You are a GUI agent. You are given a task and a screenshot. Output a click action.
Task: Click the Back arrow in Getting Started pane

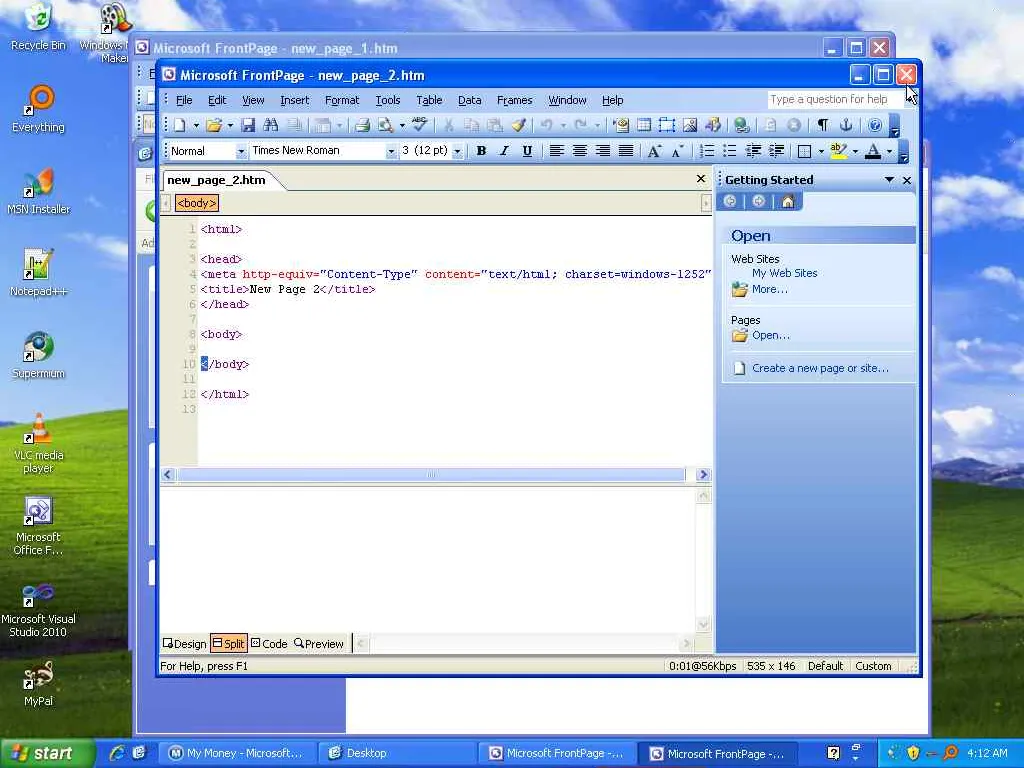[x=730, y=202]
